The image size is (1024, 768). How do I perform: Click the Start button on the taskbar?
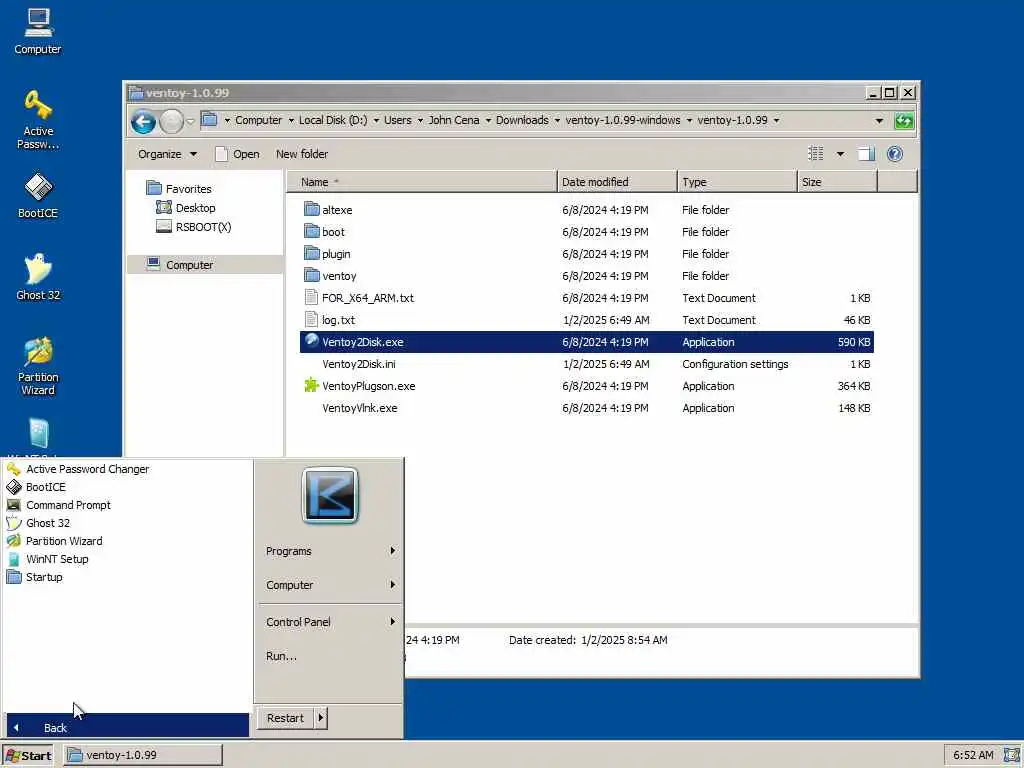[x=28, y=756]
